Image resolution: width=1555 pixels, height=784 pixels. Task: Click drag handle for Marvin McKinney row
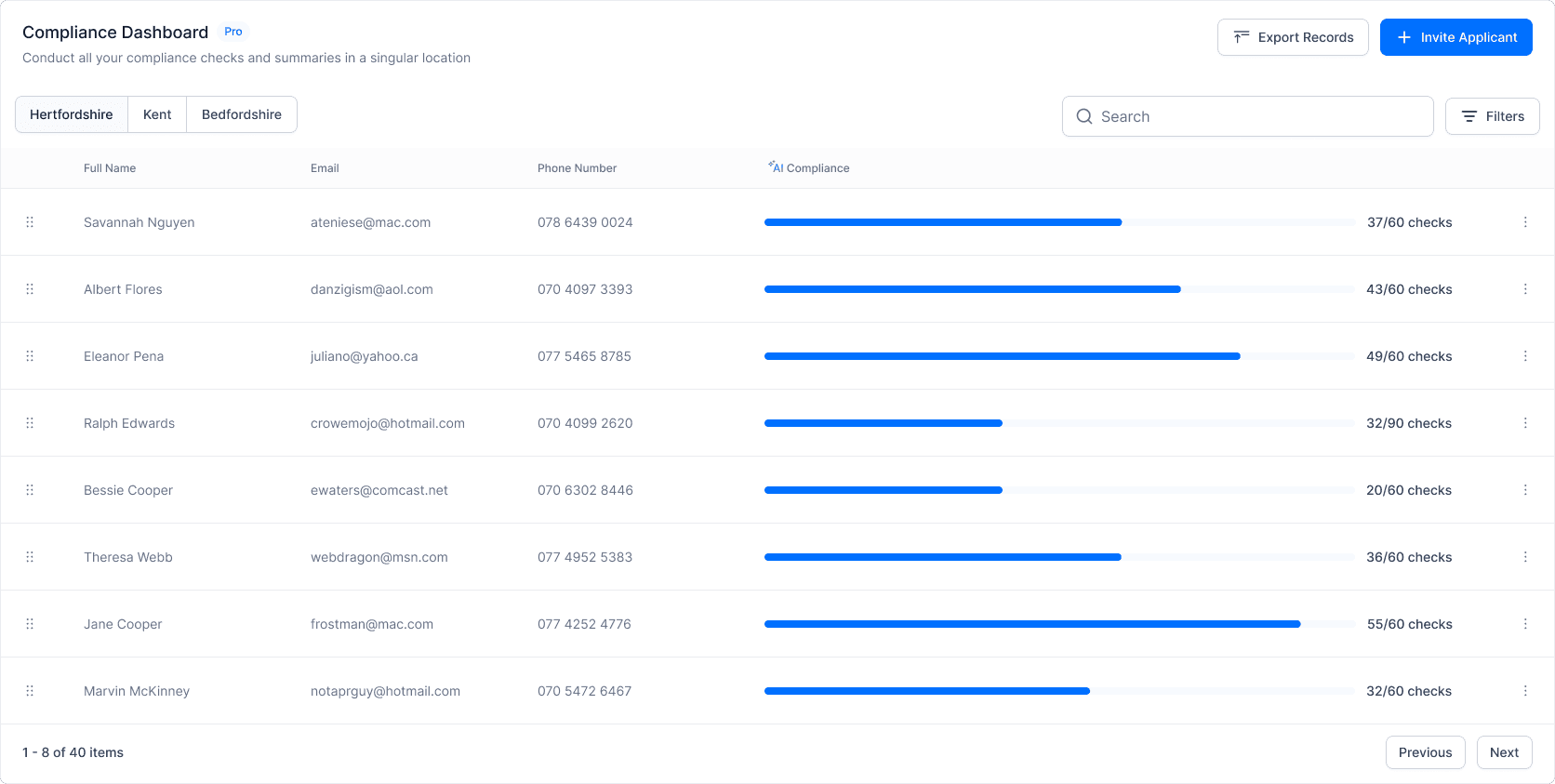30,691
